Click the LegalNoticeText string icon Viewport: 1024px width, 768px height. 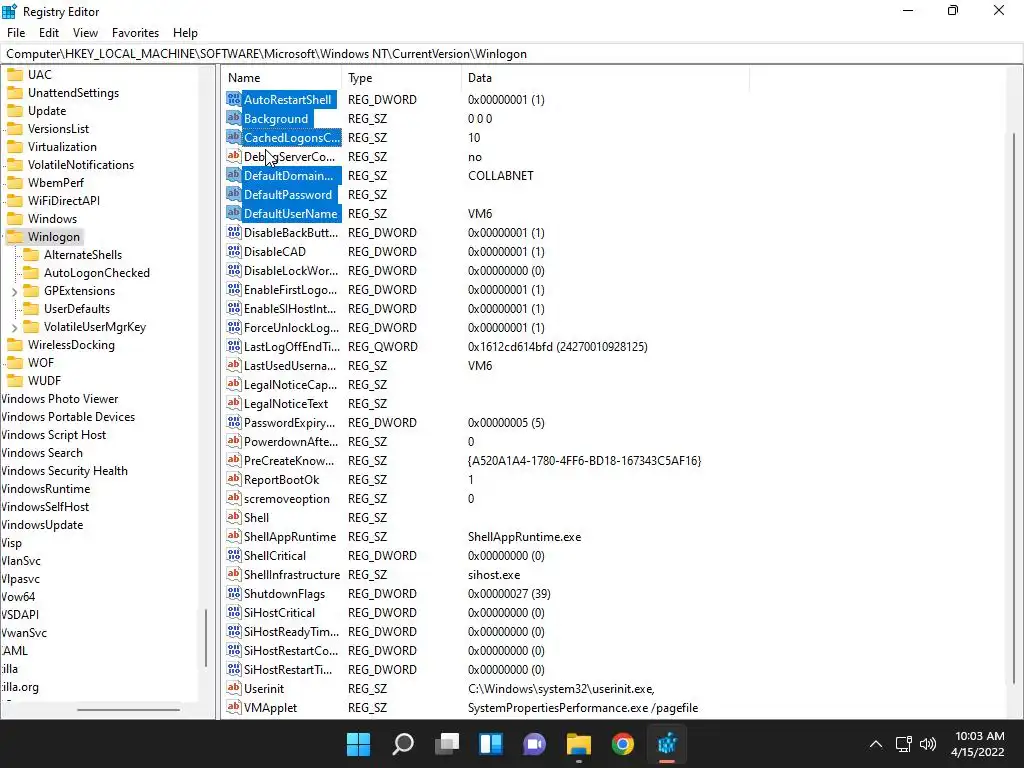[233, 403]
